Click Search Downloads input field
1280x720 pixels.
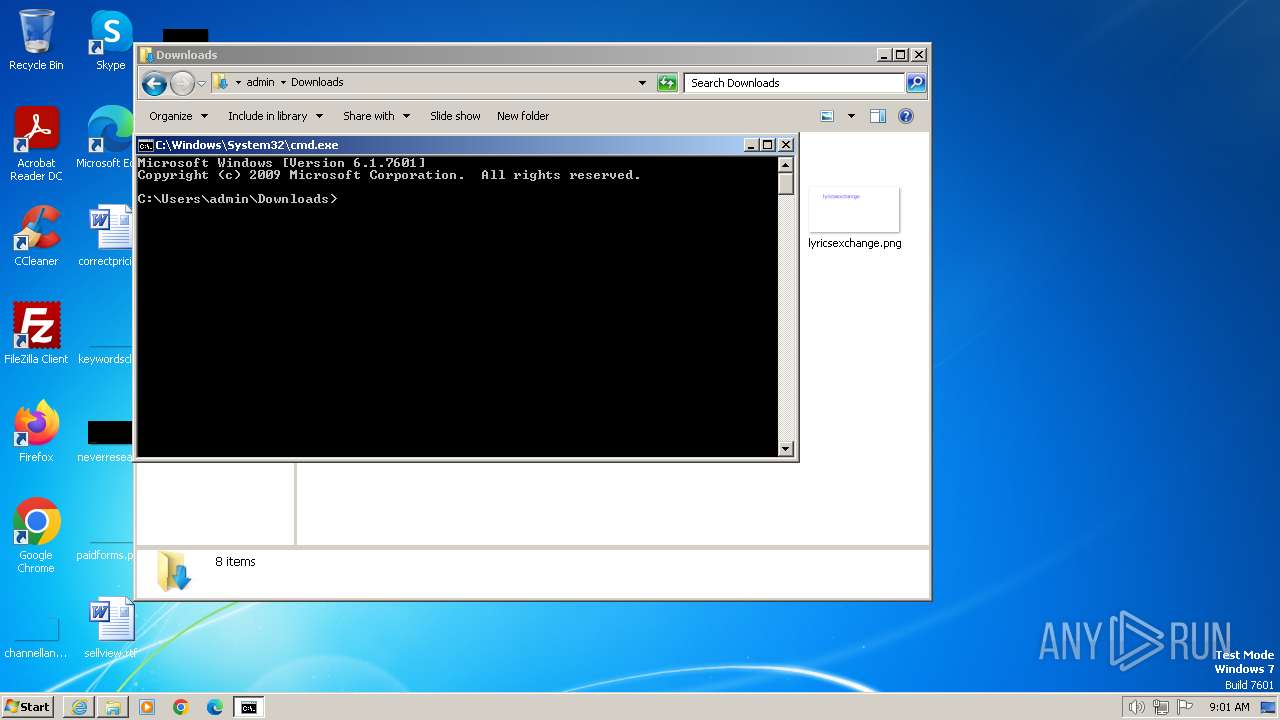click(x=795, y=83)
